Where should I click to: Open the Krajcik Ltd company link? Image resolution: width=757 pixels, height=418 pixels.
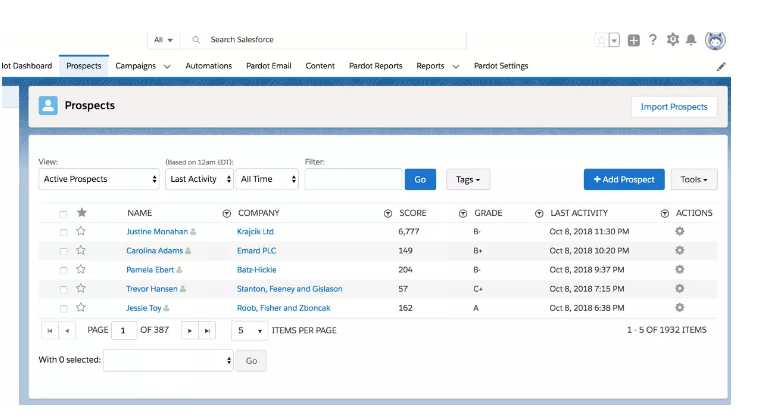(x=255, y=232)
